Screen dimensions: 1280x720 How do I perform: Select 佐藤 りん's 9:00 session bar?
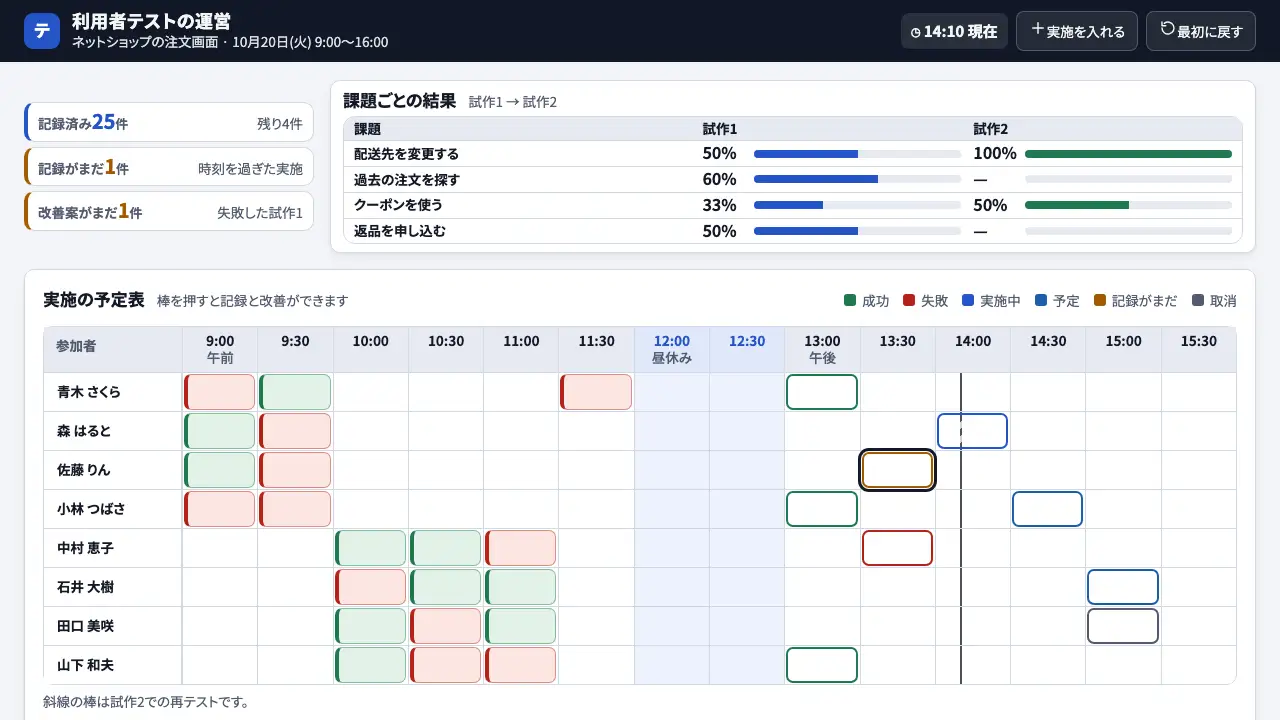(220, 470)
